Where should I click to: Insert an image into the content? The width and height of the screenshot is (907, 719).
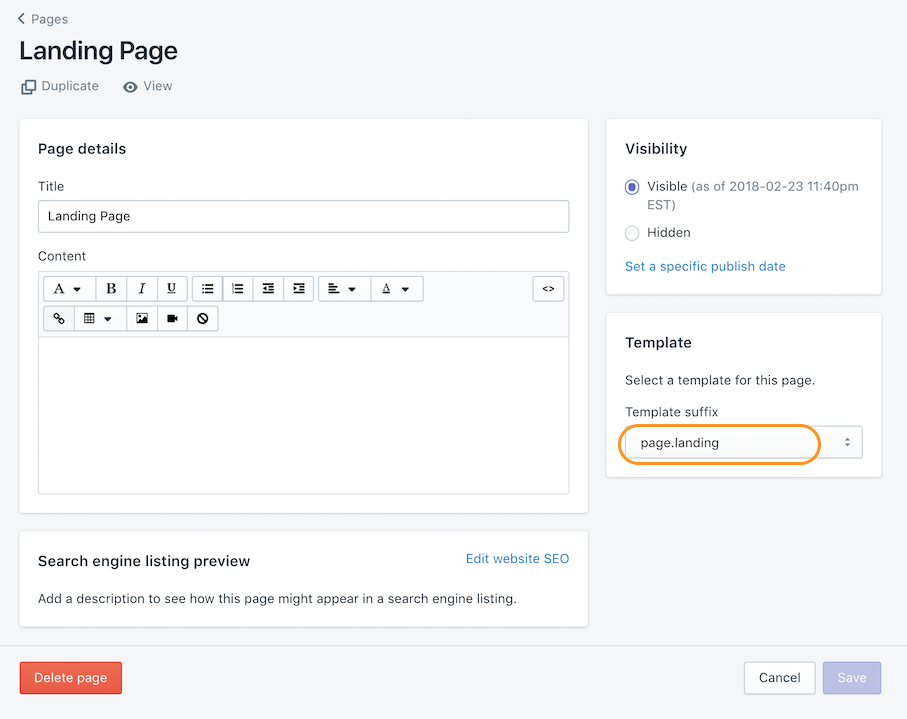coord(142,319)
